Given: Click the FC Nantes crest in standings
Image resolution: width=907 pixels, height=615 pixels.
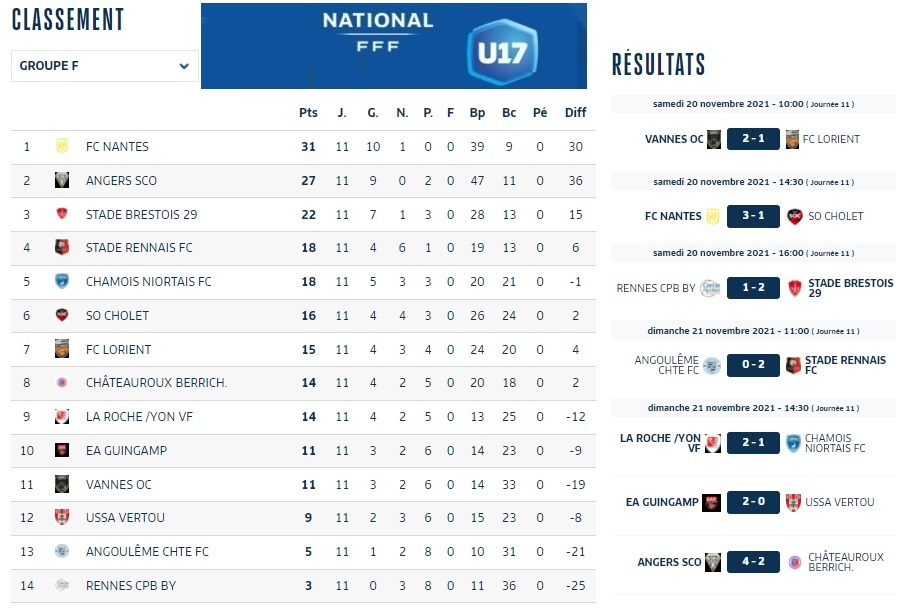Looking at the screenshot, I should (62, 147).
